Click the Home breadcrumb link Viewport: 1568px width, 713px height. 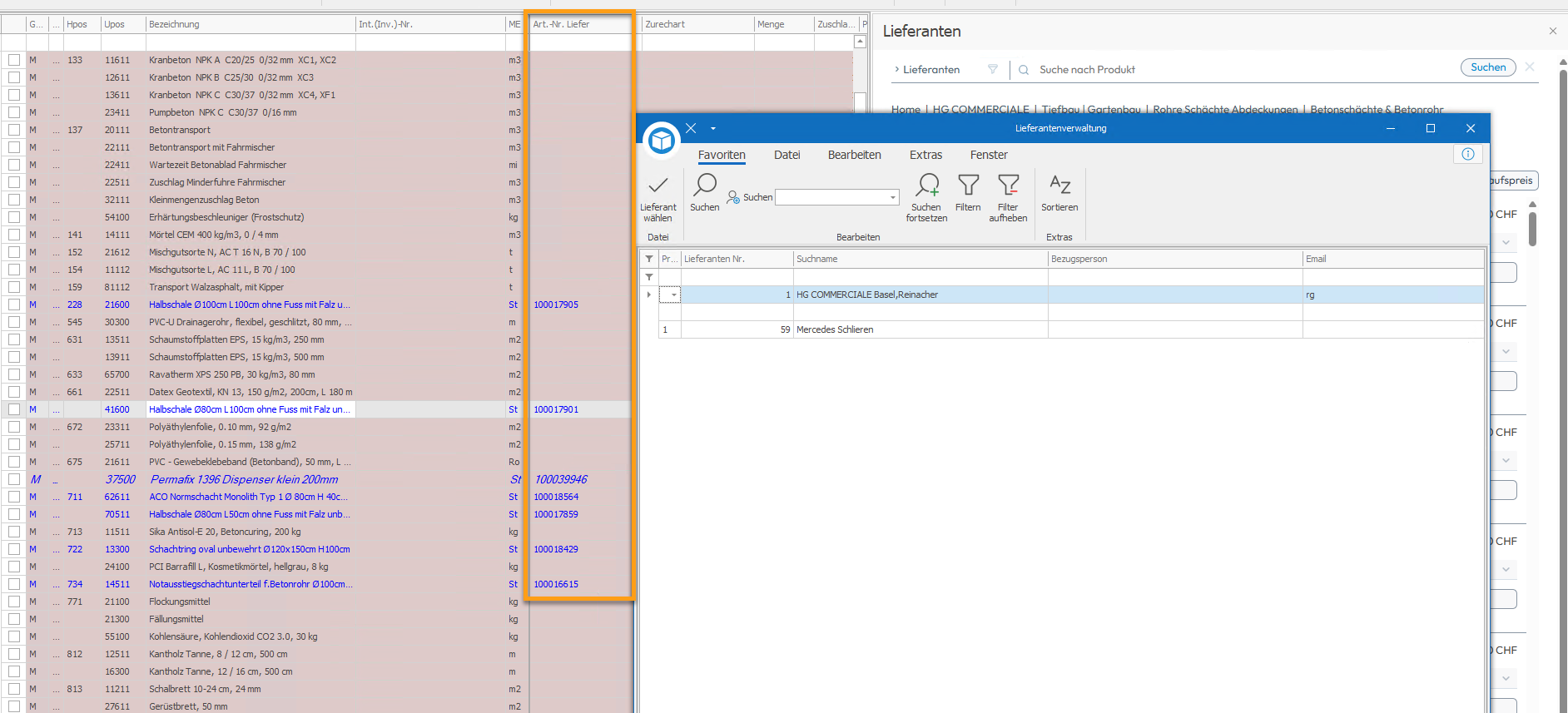[906, 109]
